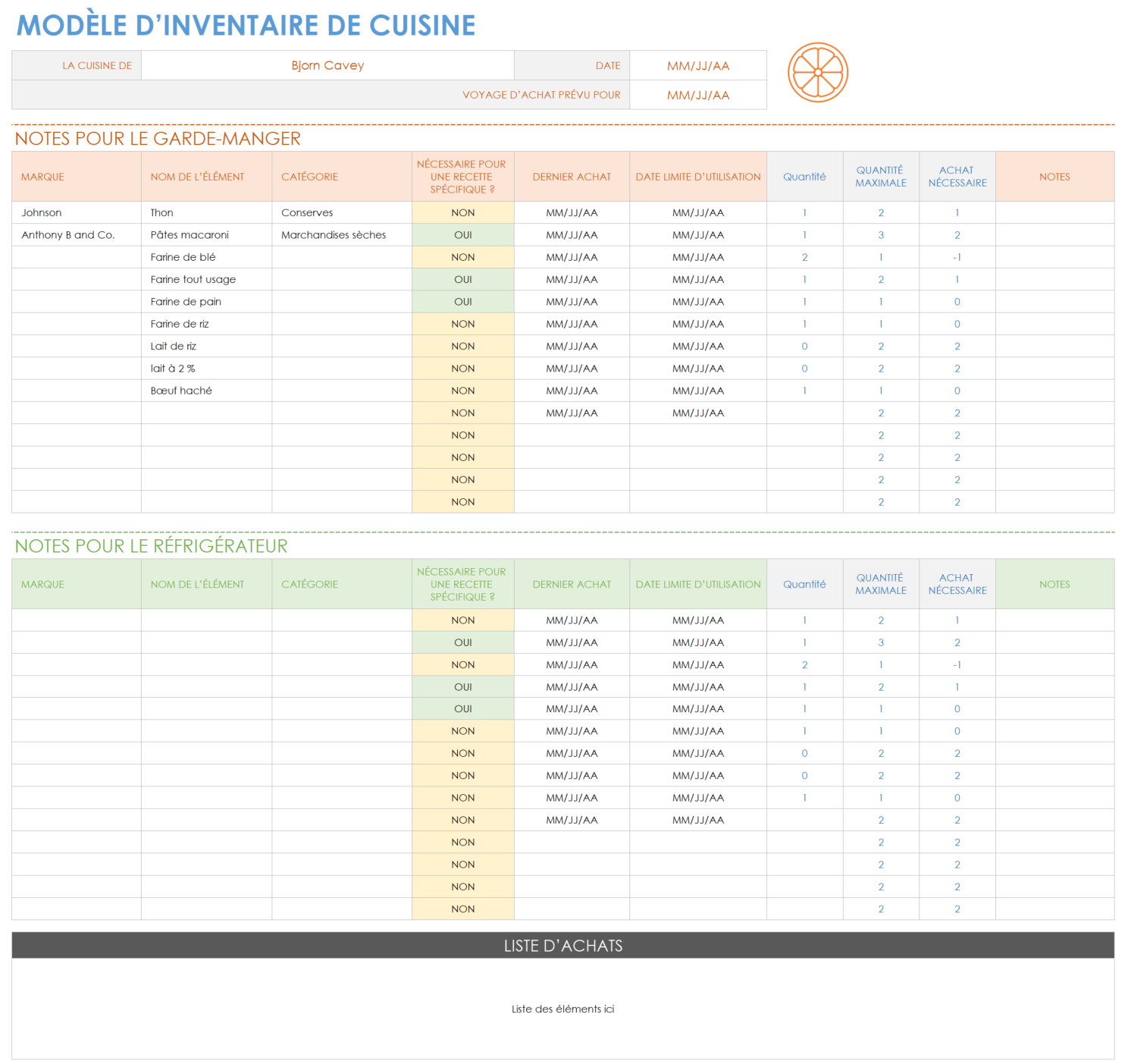1125x1064 pixels.
Task: Open the NON dropdown in Farine de riz row
Action: pos(462,324)
